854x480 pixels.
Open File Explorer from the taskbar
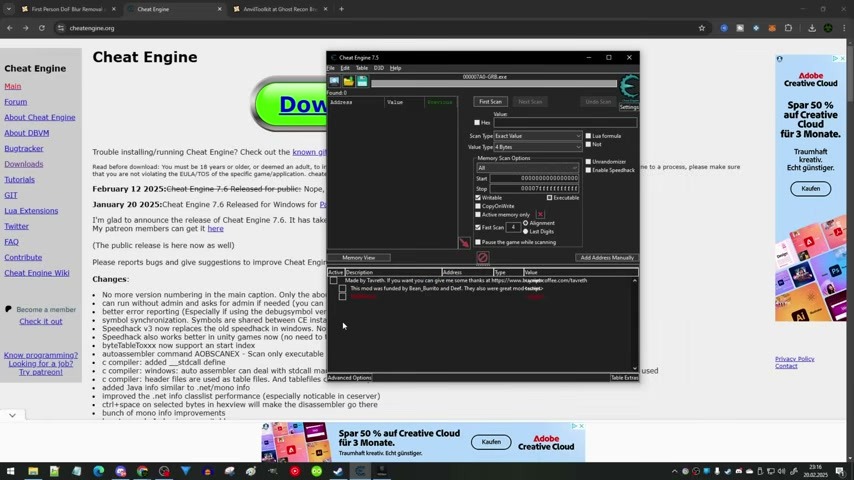pyautogui.click(x=33, y=471)
